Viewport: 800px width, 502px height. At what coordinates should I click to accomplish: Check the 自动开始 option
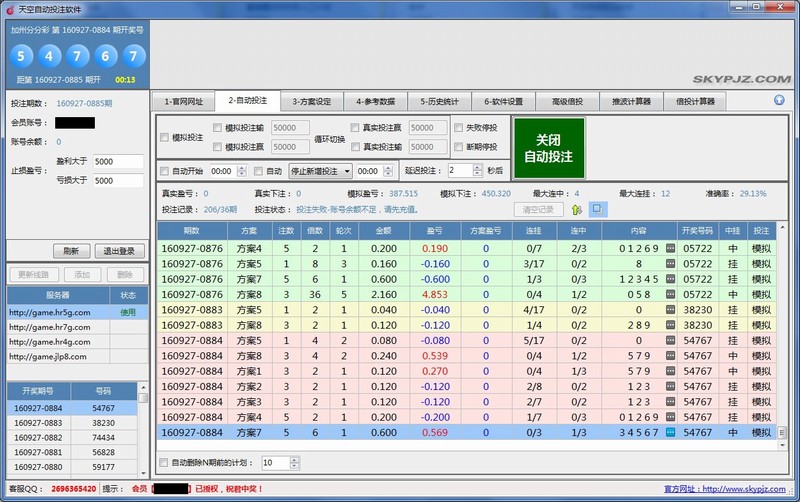pos(165,171)
